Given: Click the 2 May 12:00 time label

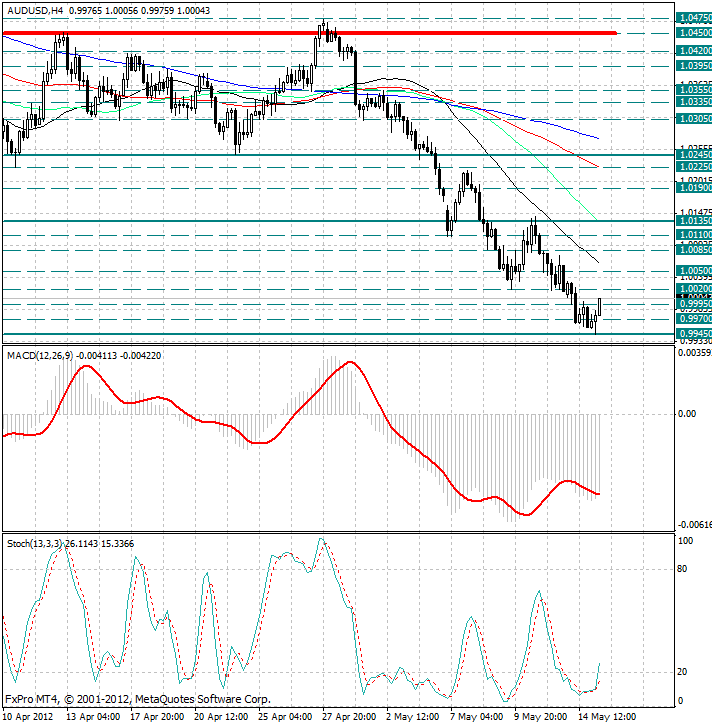Looking at the screenshot, I should pos(412,717).
